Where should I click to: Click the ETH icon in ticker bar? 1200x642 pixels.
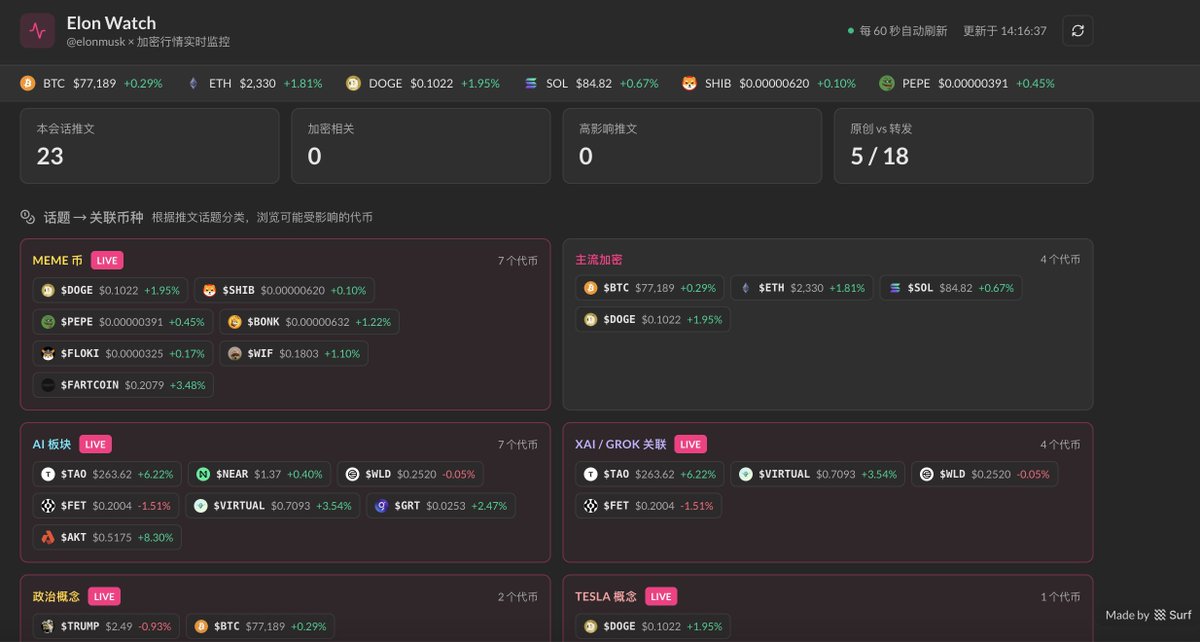click(x=193, y=83)
